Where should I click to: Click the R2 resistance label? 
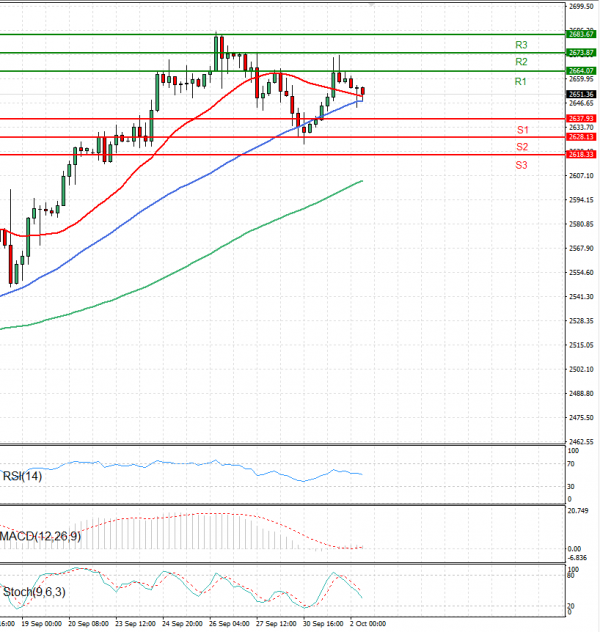tap(521, 62)
